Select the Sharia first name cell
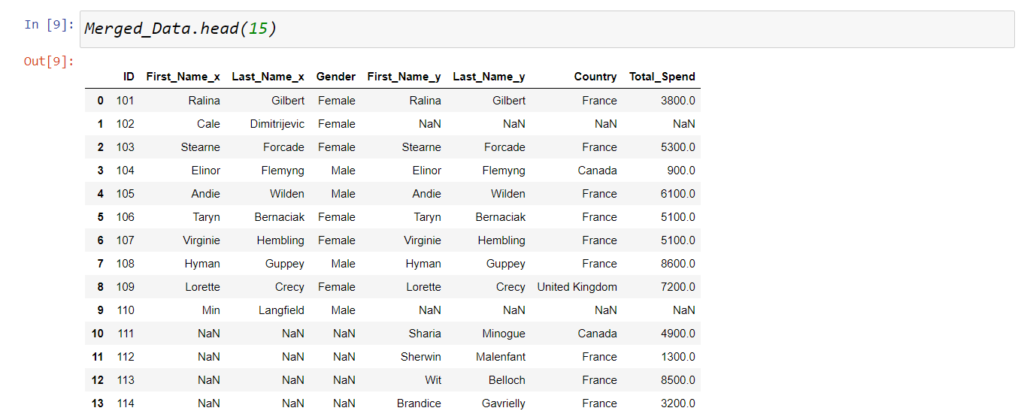The height and width of the screenshot is (420, 1024). tap(424, 334)
